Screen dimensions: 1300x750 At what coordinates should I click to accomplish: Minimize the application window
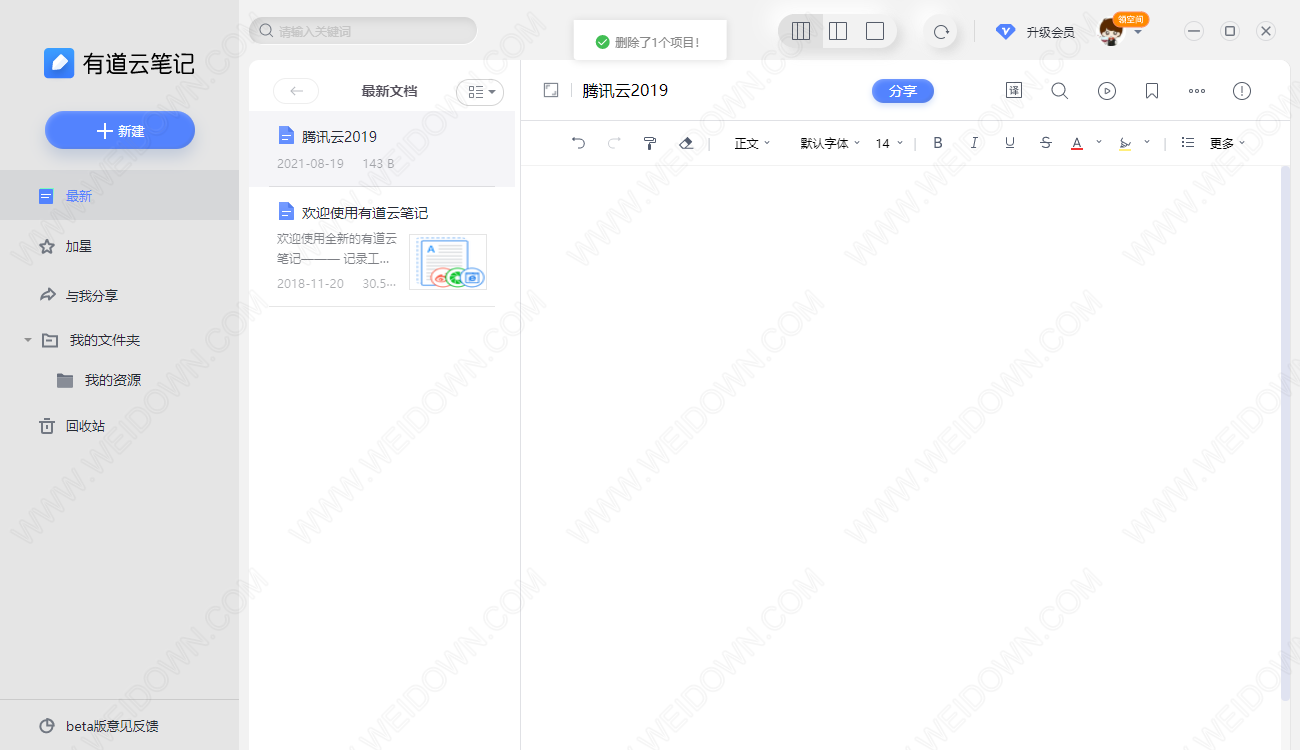click(1194, 31)
